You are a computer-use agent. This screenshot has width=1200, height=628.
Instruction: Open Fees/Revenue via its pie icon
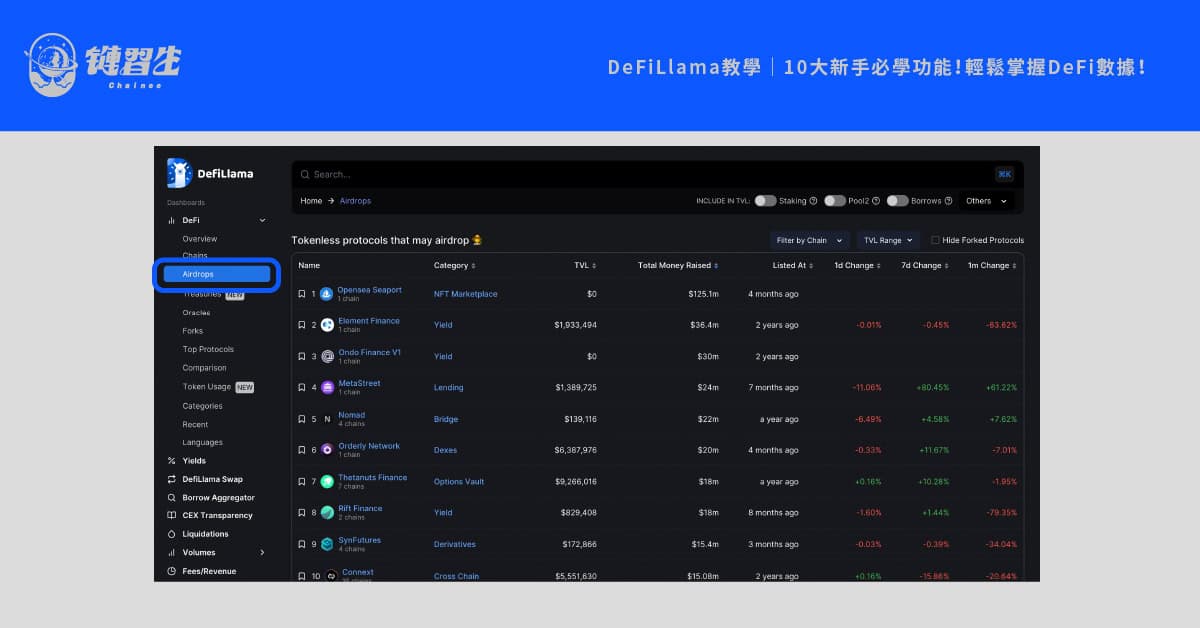[171, 571]
